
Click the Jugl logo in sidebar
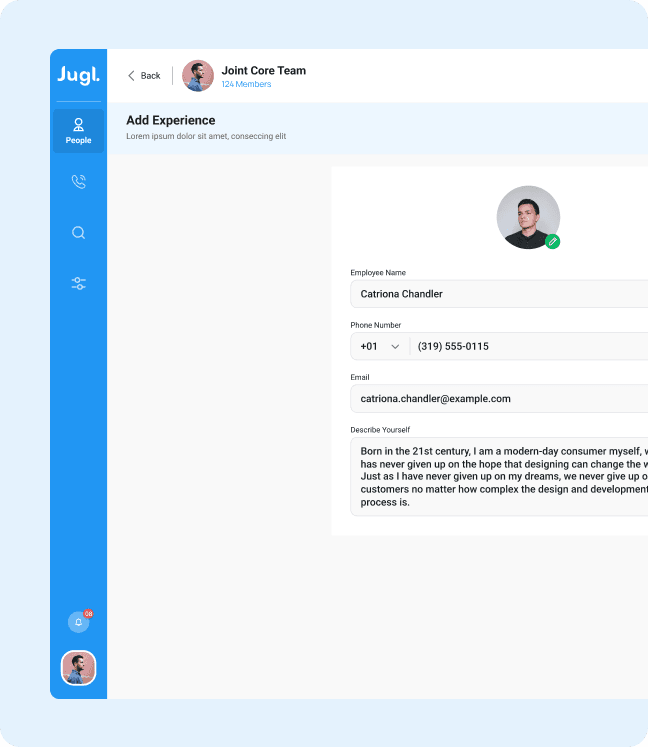pyautogui.click(x=78, y=76)
